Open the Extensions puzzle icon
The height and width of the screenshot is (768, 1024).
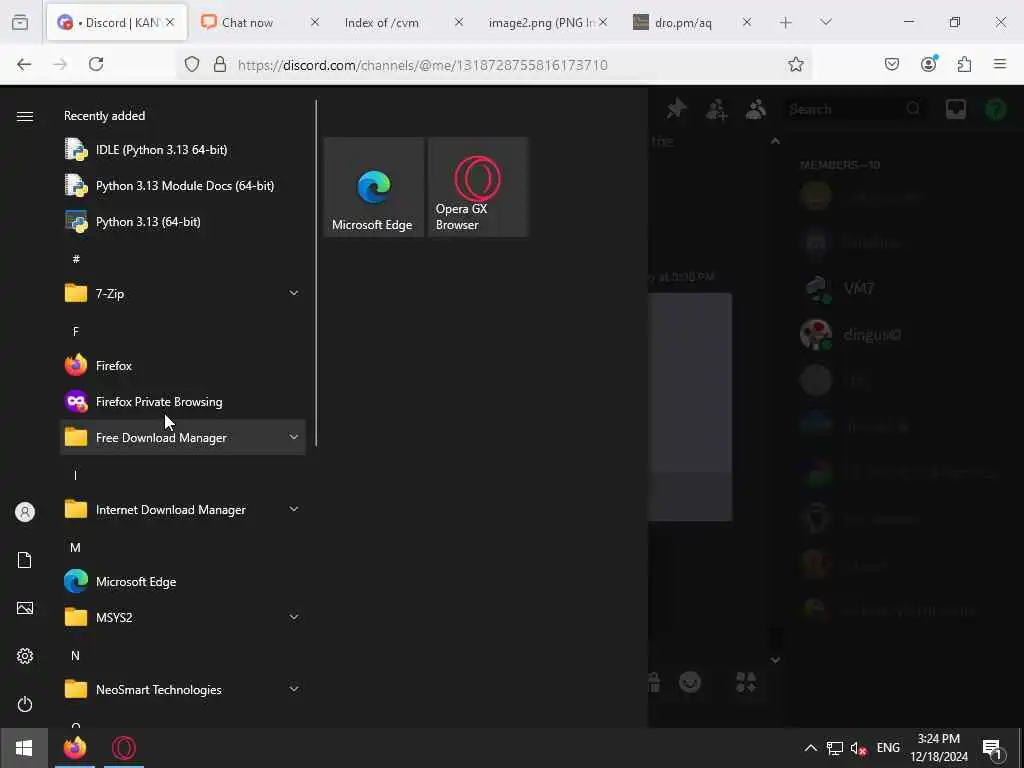click(965, 64)
